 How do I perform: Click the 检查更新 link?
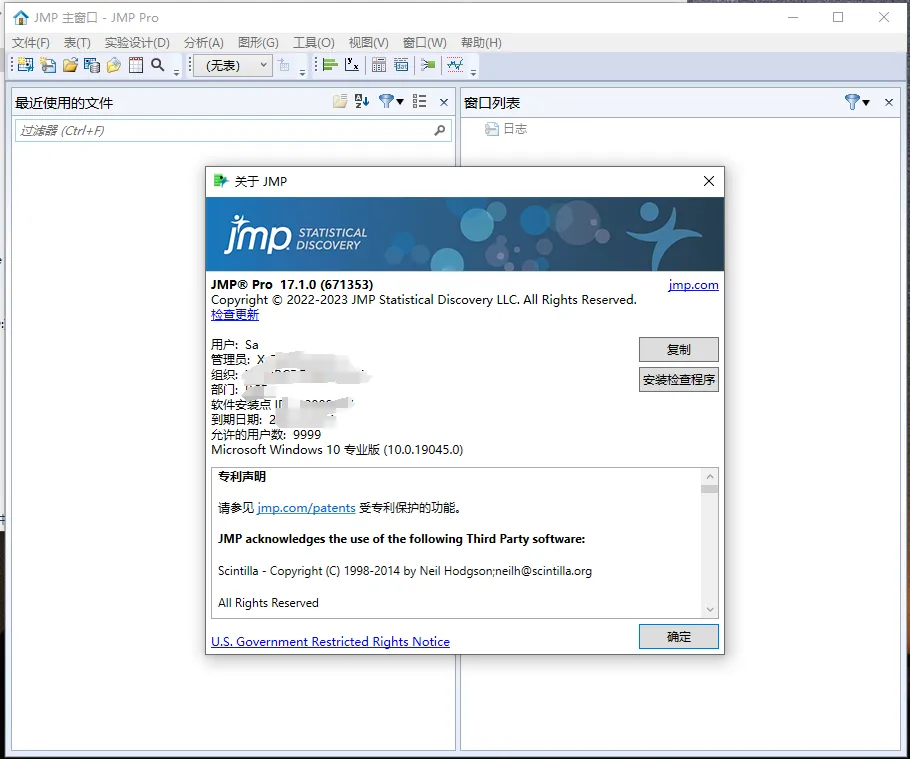click(x=235, y=315)
